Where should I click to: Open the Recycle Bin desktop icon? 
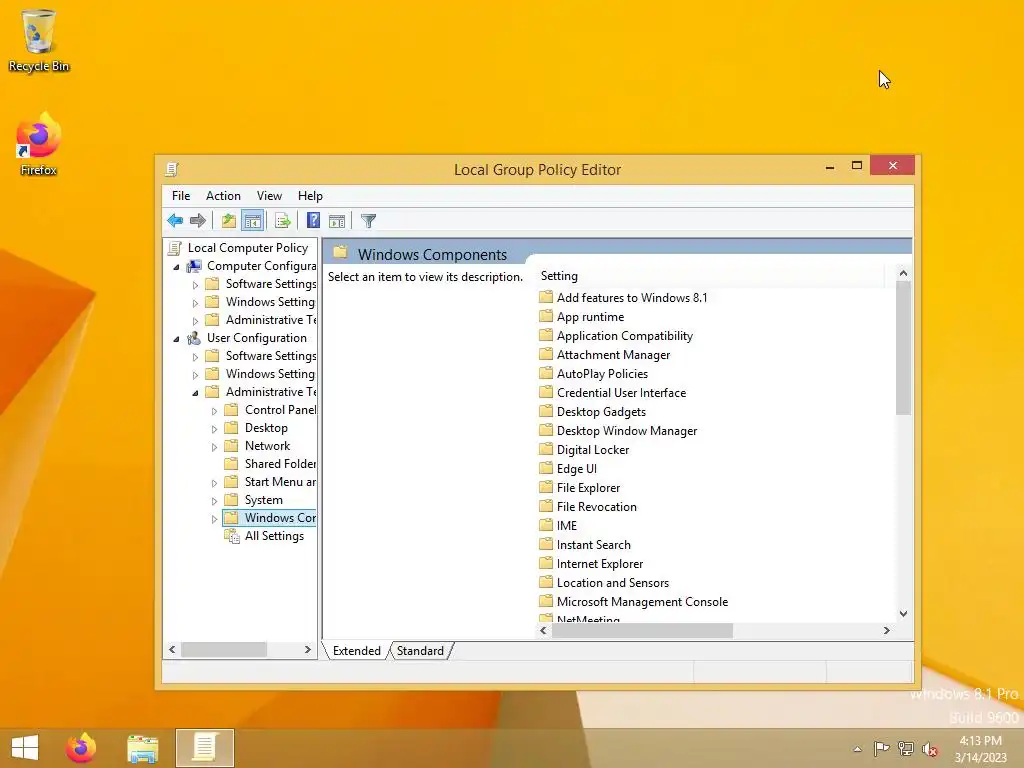[x=39, y=41]
